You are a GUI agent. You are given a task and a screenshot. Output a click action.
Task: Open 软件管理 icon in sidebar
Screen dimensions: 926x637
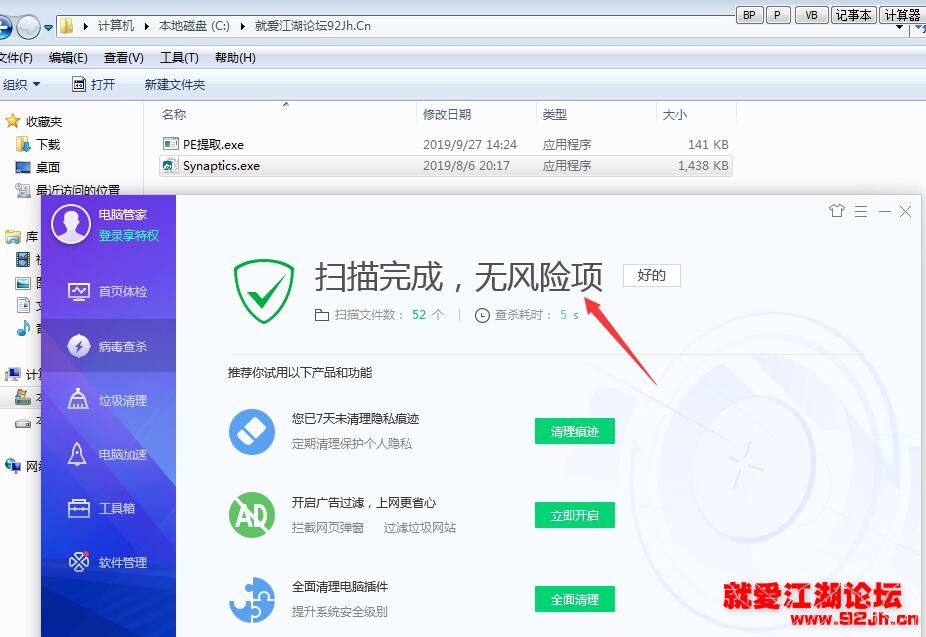79,561
